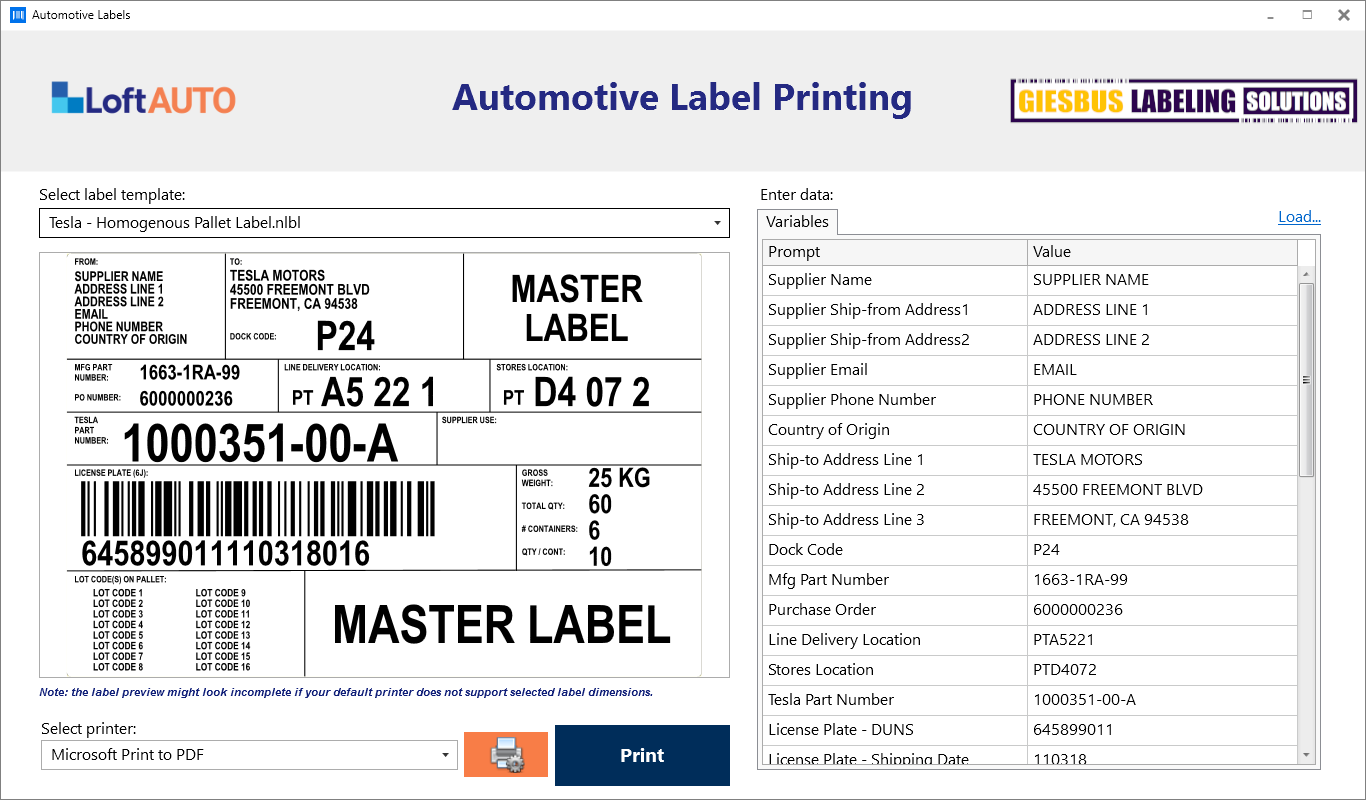Open printer settings via the orange printer icon
Viewport: 1366px width, 800px height.
point(506,754)
